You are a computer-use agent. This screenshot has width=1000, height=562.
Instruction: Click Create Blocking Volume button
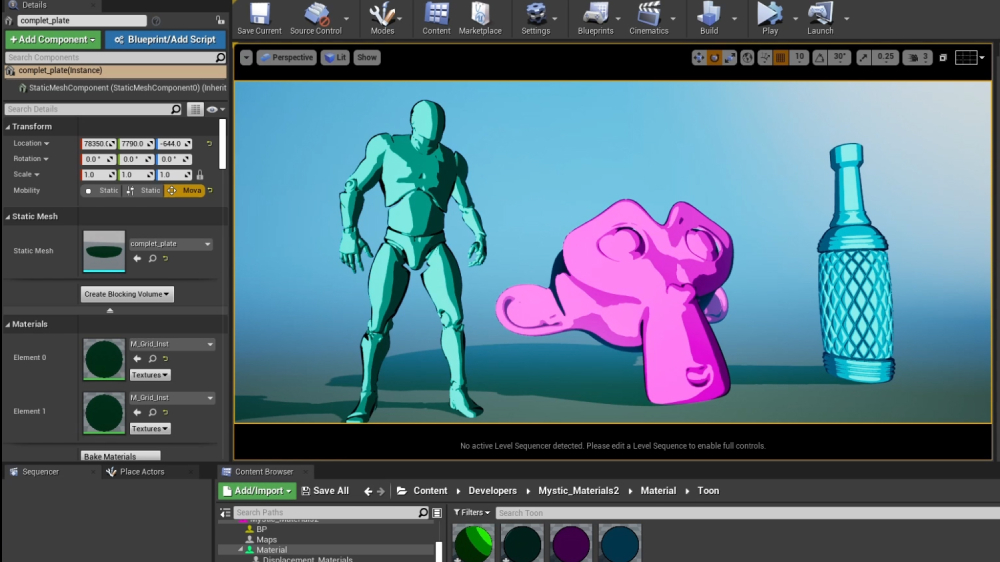127,294
